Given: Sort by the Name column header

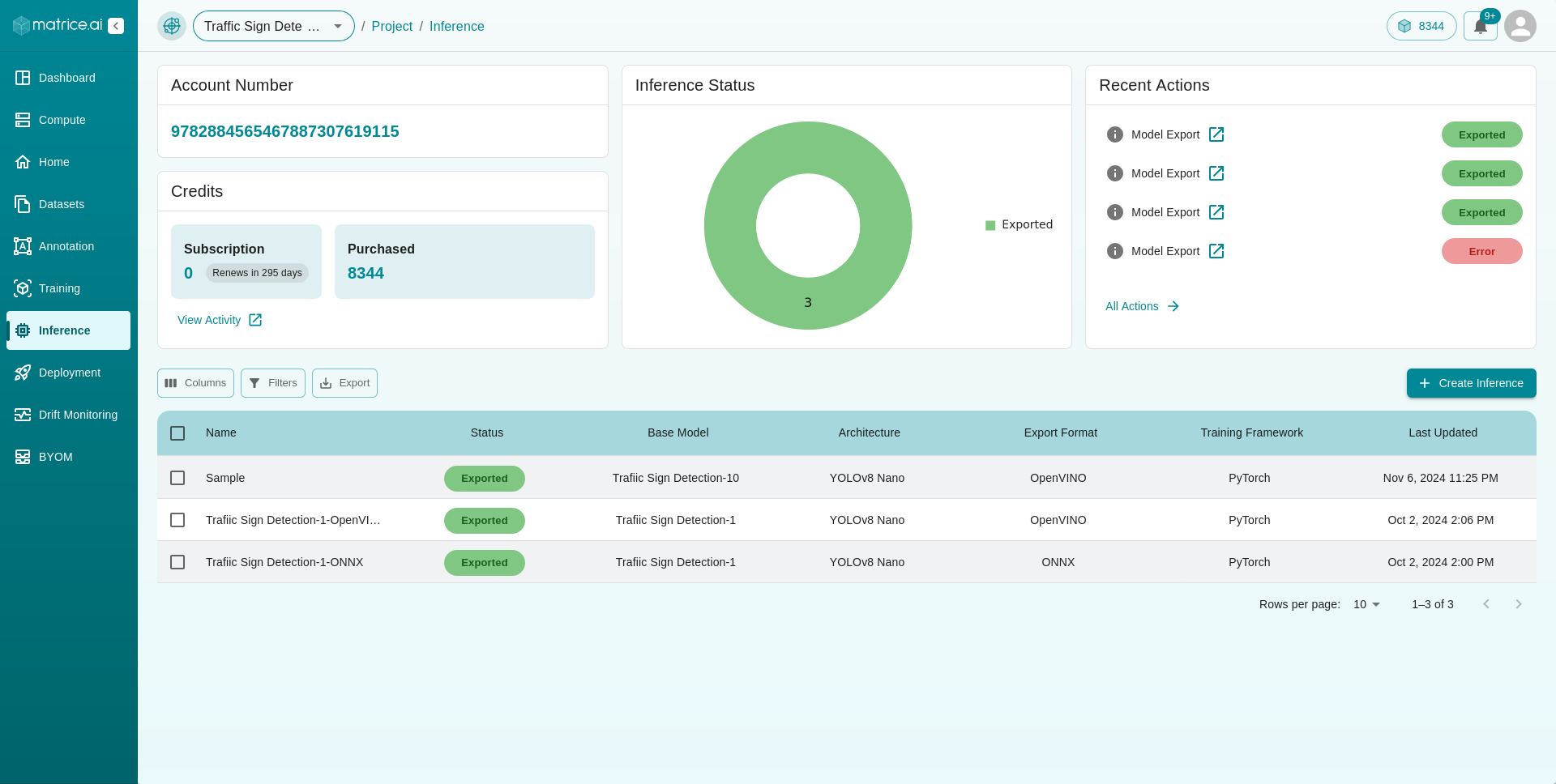Looking at the screenshot, I should point(221,432).
